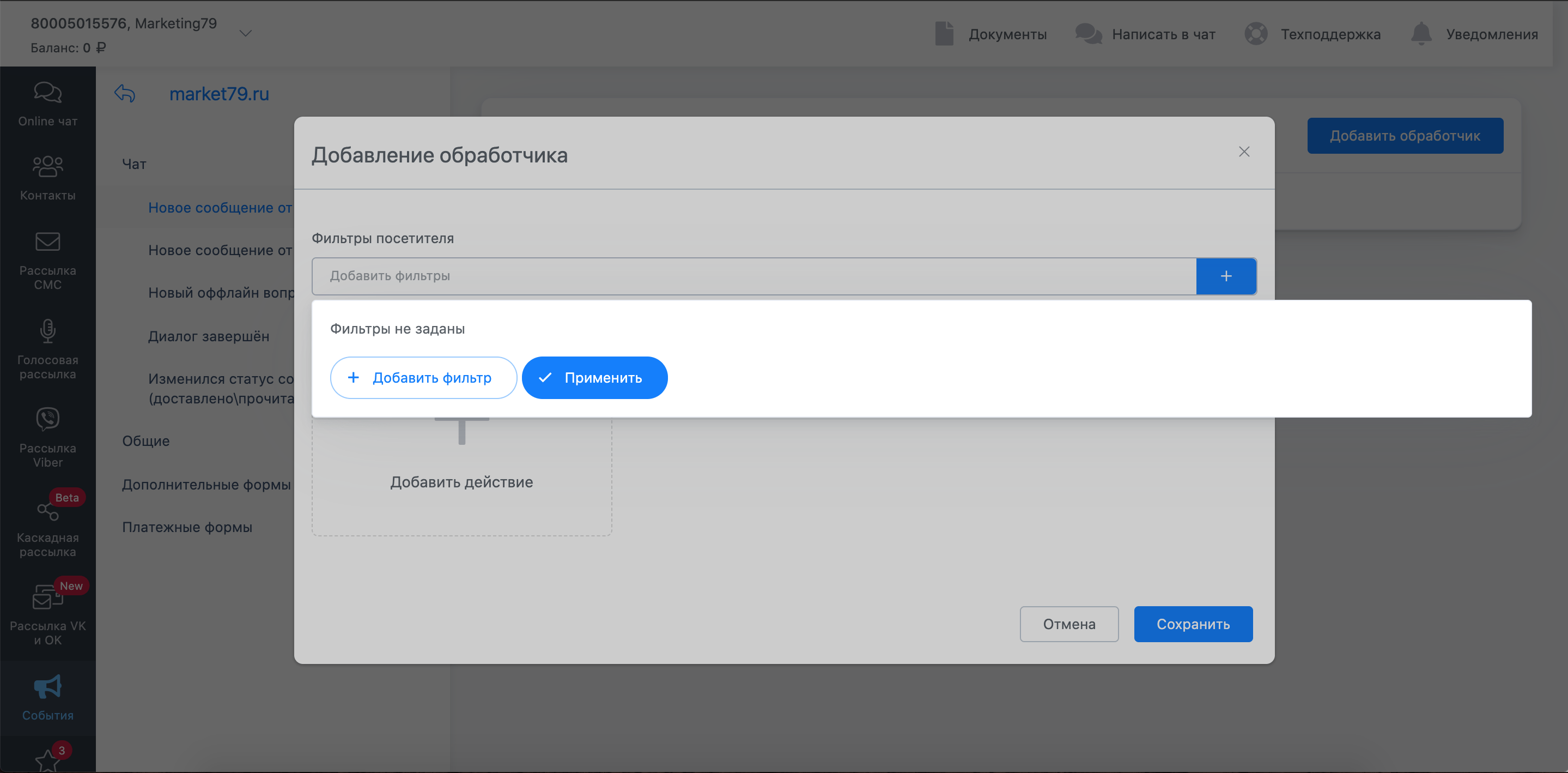Select the Рассылка СМС envelope icon

[47, 243]
